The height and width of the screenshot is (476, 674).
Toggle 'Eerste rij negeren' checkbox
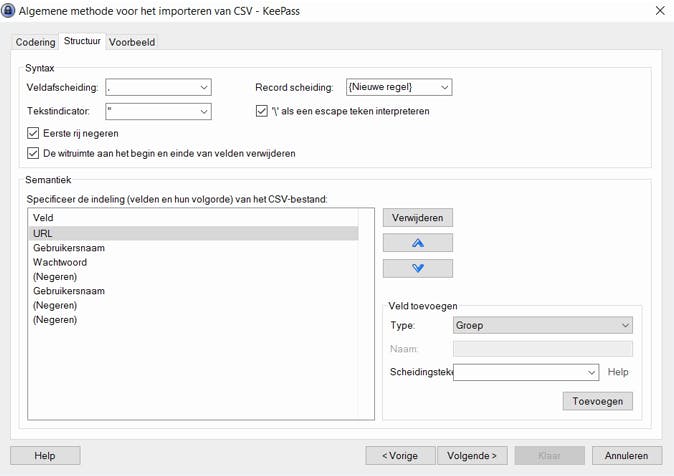pos(34,133)
